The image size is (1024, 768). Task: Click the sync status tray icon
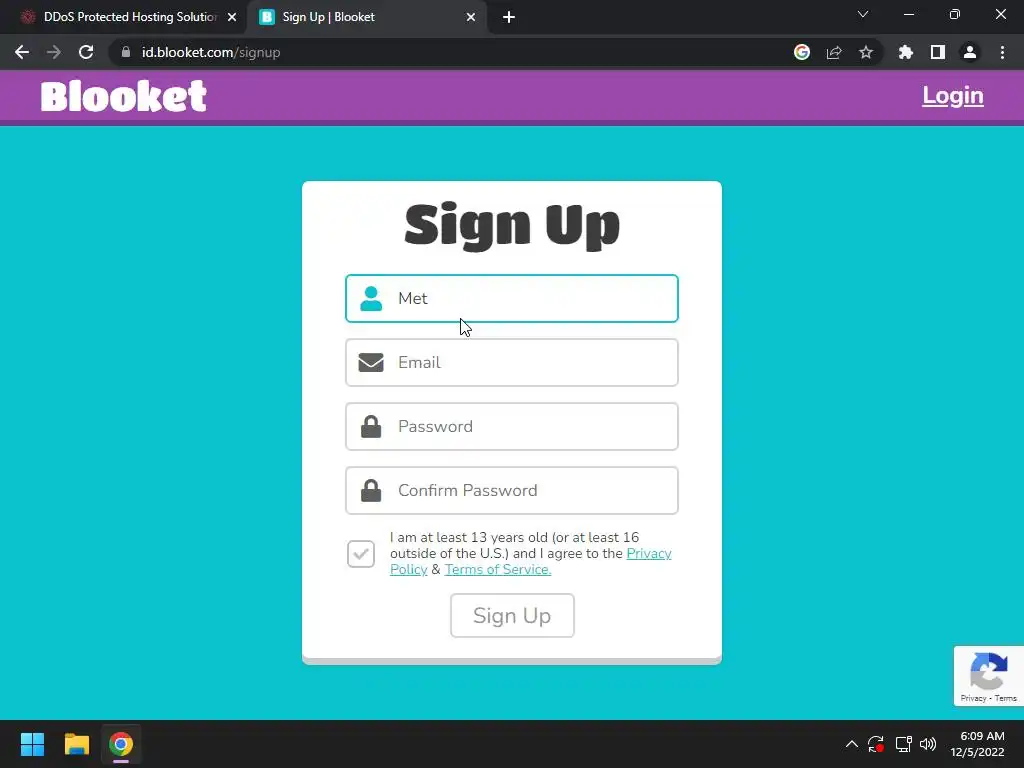(876, 744)
